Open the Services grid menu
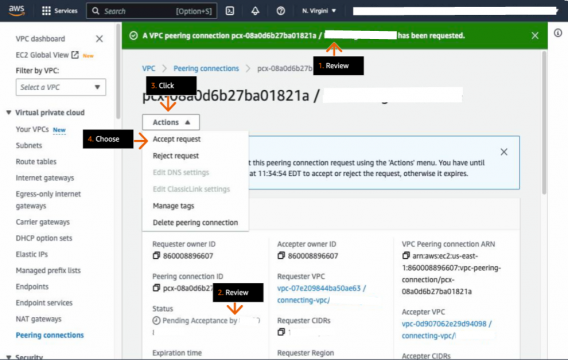 [59, 11]
